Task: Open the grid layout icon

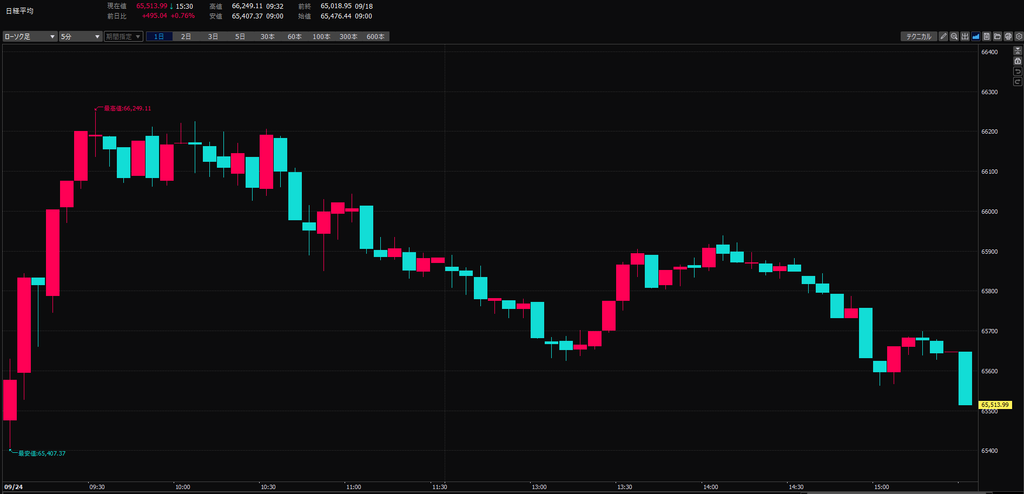Action: click(965, 37)
